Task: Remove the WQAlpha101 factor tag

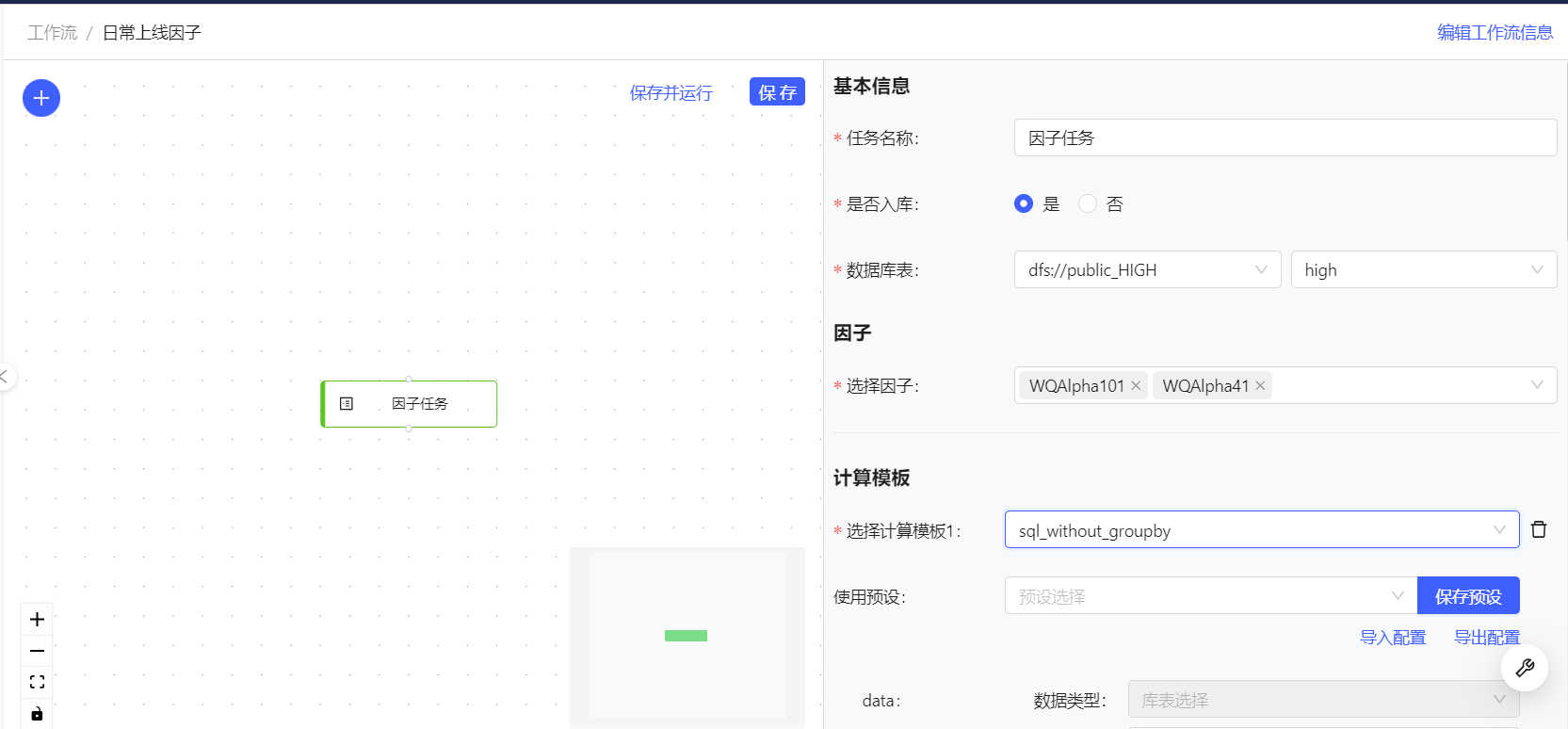Action: tap(1136, 386)
